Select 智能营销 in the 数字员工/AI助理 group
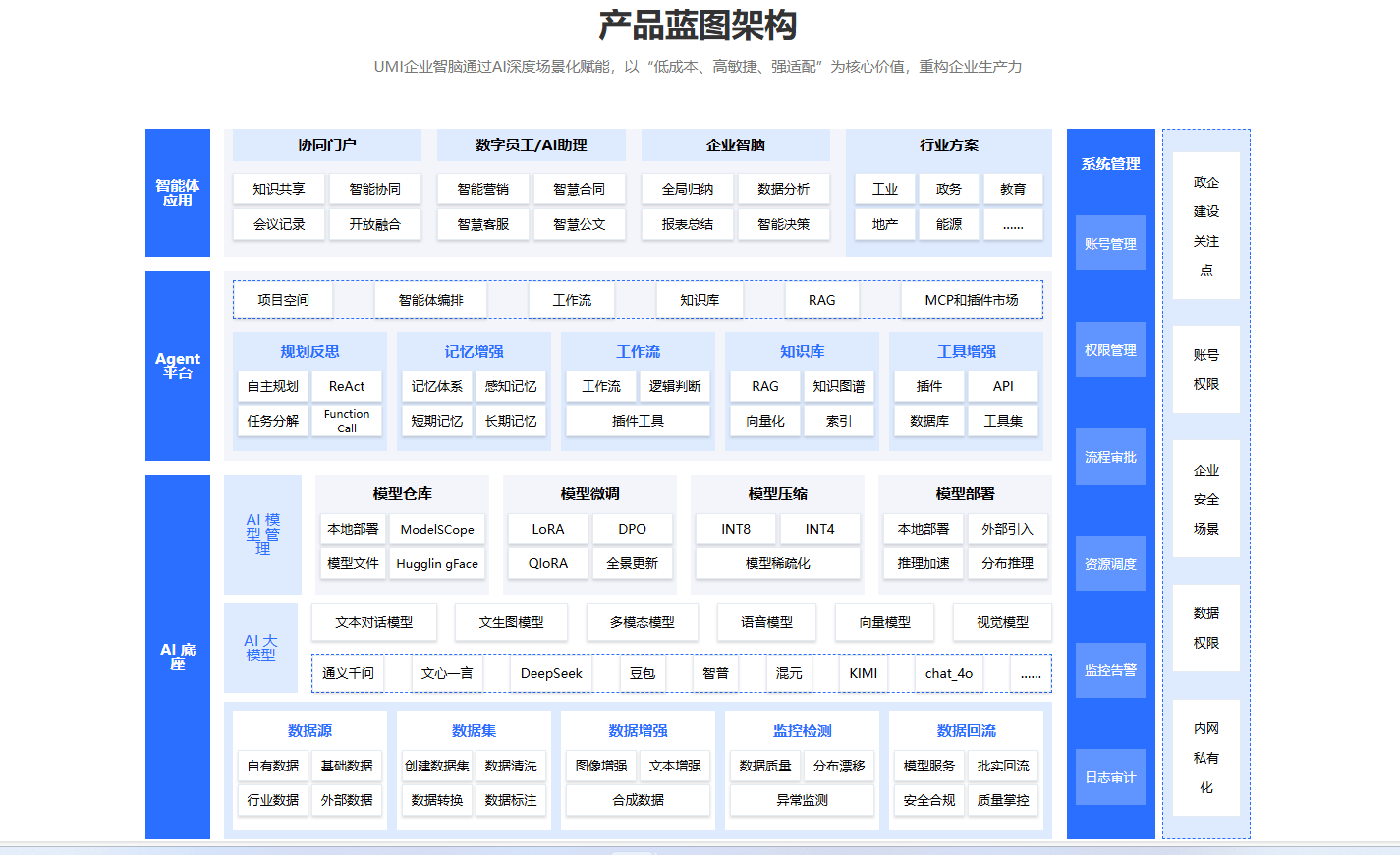The height and width of the screenshot is (855, 1400). pyautogui.click(x=482, y=189)
